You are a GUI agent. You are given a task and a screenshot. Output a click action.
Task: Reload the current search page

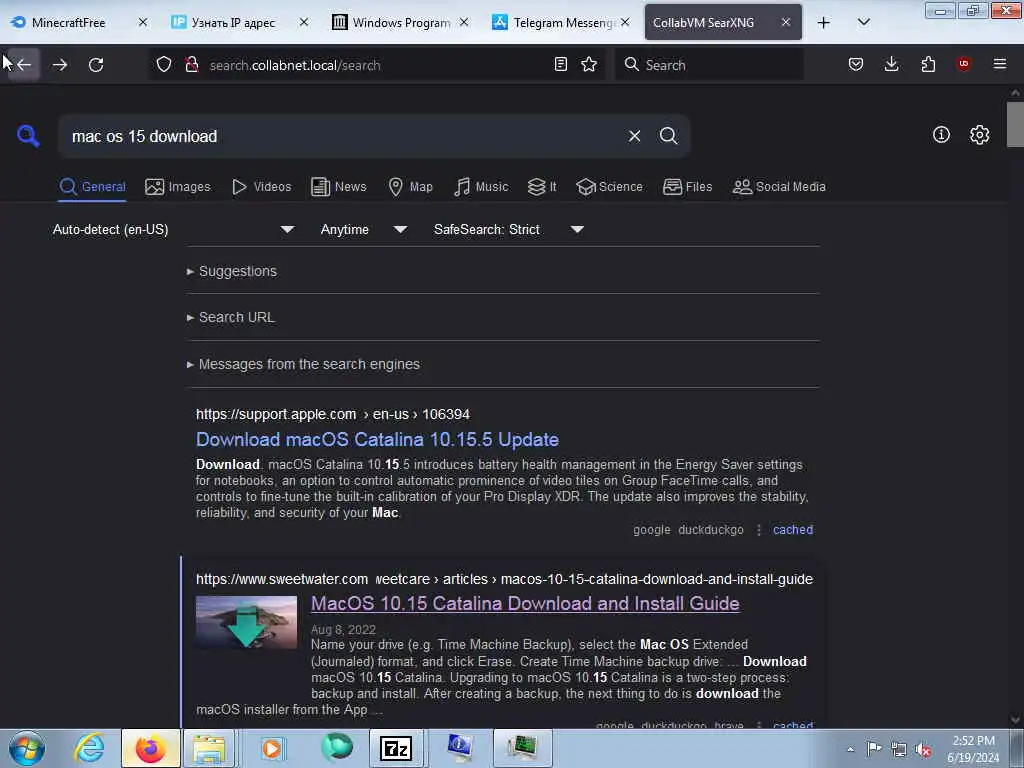96,65
